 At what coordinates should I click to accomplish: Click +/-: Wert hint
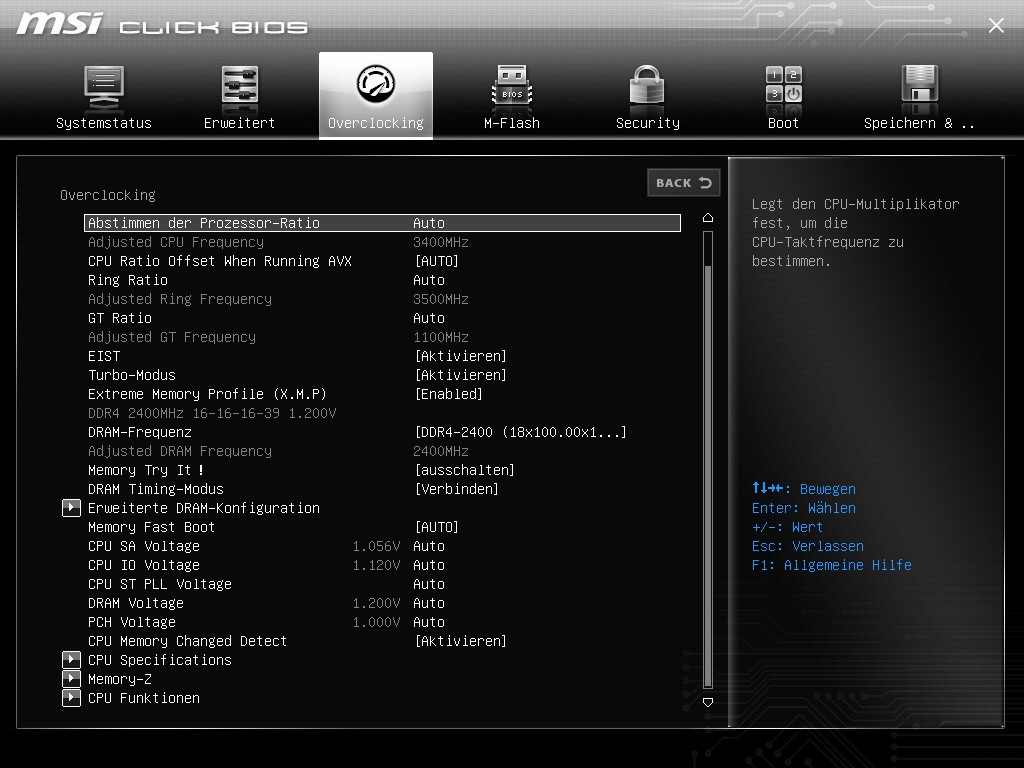click(787, 527)
